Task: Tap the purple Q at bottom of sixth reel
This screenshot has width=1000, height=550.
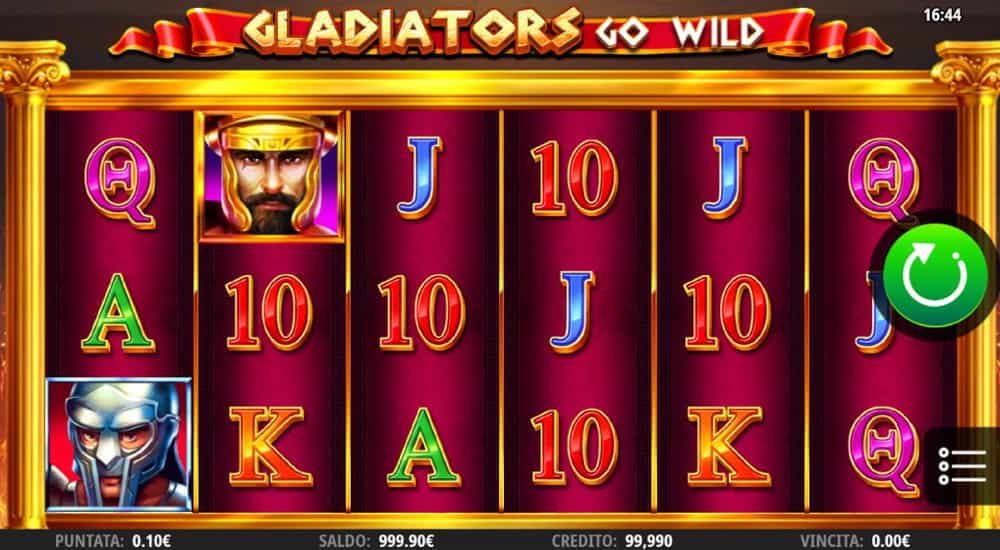Action: tap(883, 451)
